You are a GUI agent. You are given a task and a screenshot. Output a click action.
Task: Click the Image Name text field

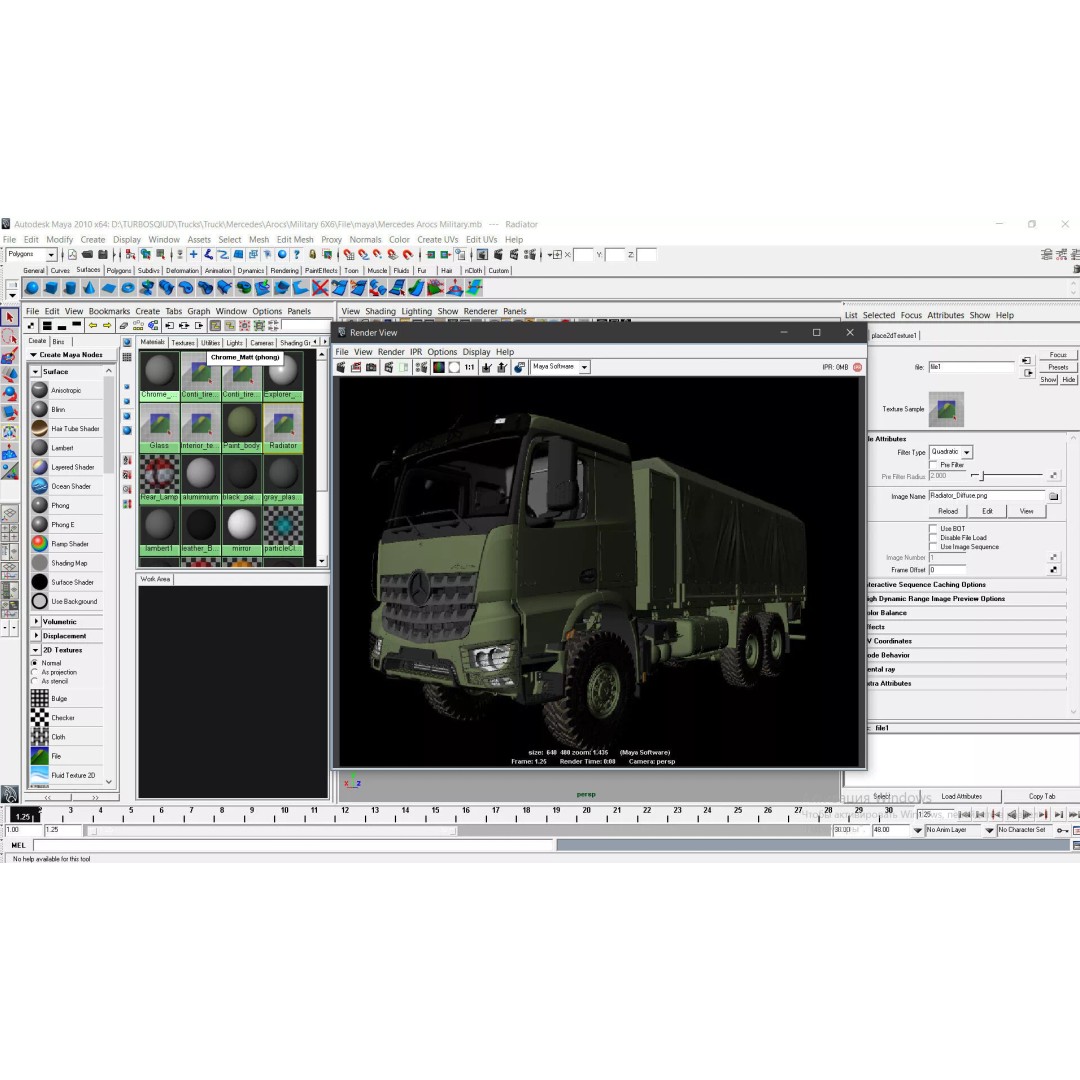[x=986, y=496]
